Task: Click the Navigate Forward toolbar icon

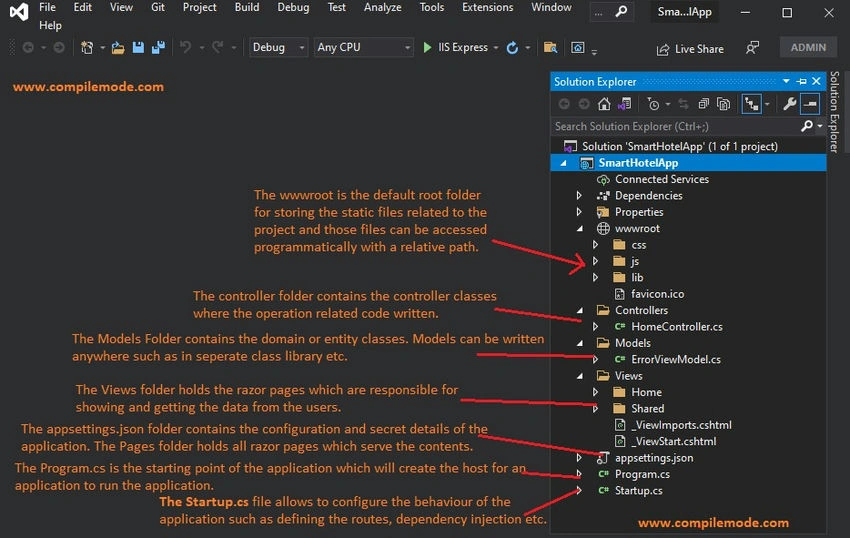Action: [59, 48]
